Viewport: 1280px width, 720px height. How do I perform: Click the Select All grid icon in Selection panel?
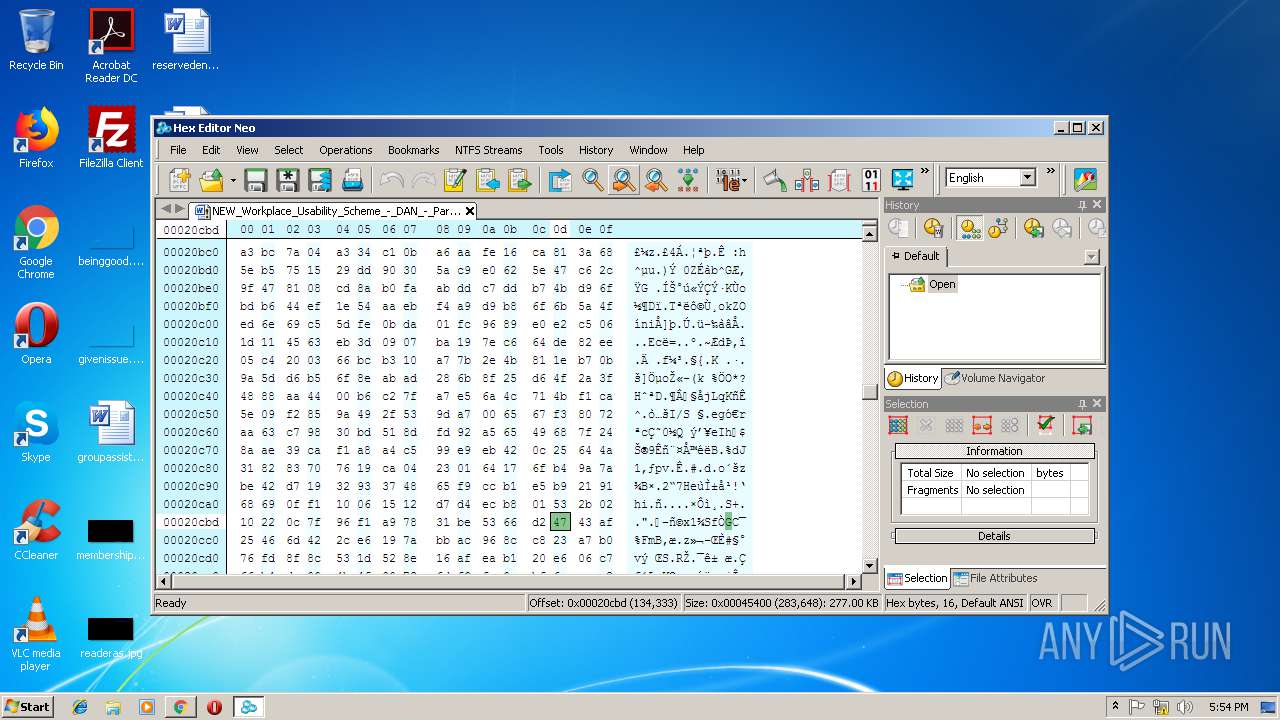[898, 425]
